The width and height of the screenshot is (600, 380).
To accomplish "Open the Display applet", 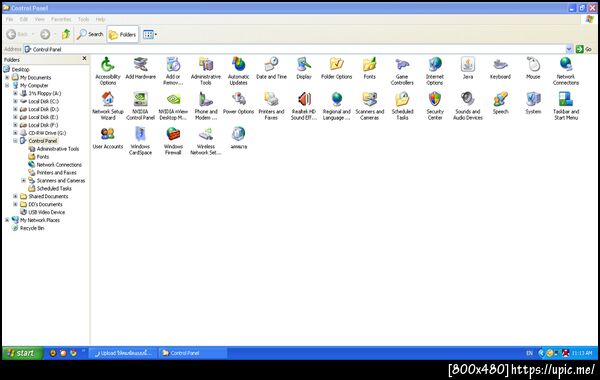I will tap(304, 68).
